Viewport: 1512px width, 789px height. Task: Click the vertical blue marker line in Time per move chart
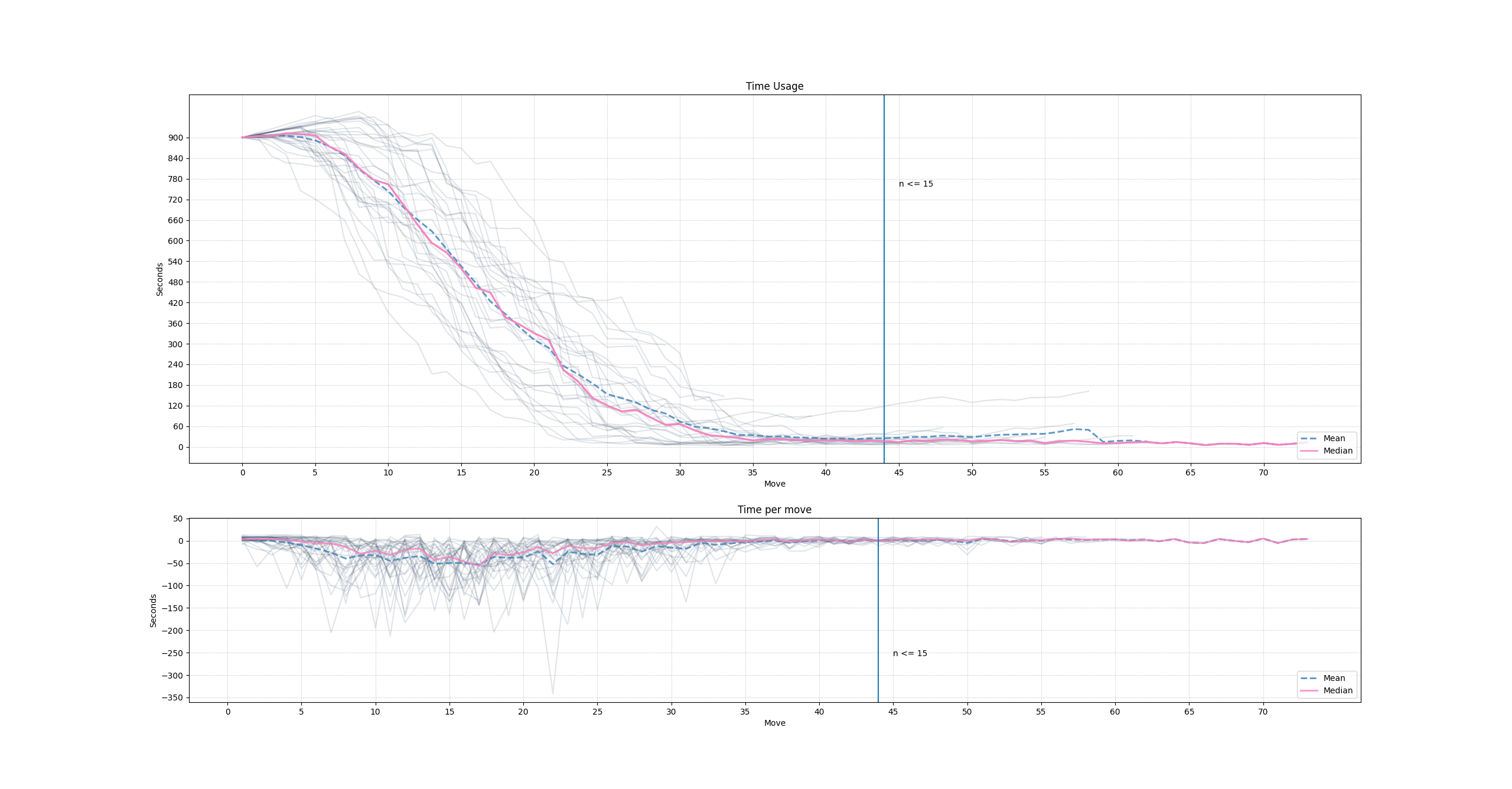click(878, 610)
